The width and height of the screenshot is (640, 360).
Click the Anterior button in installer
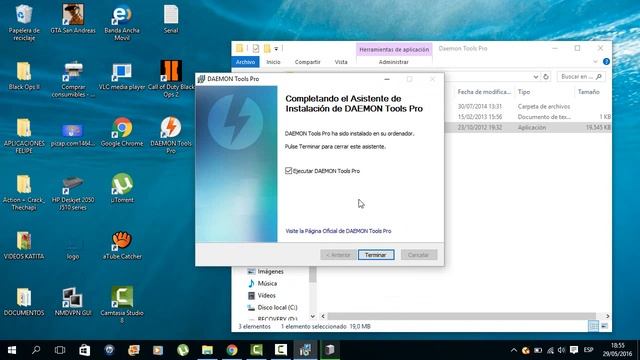pyautogui.click(x=338, y=255)
